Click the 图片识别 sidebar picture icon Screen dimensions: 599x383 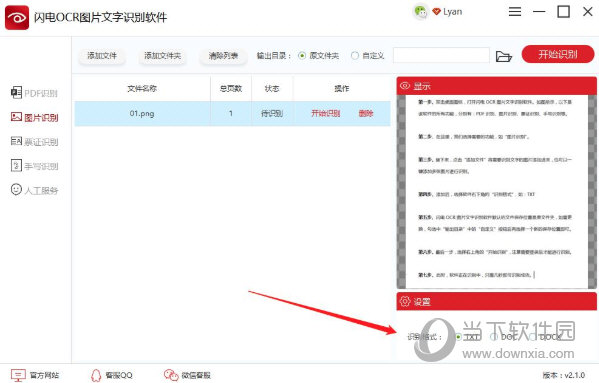tap(16, 117)
